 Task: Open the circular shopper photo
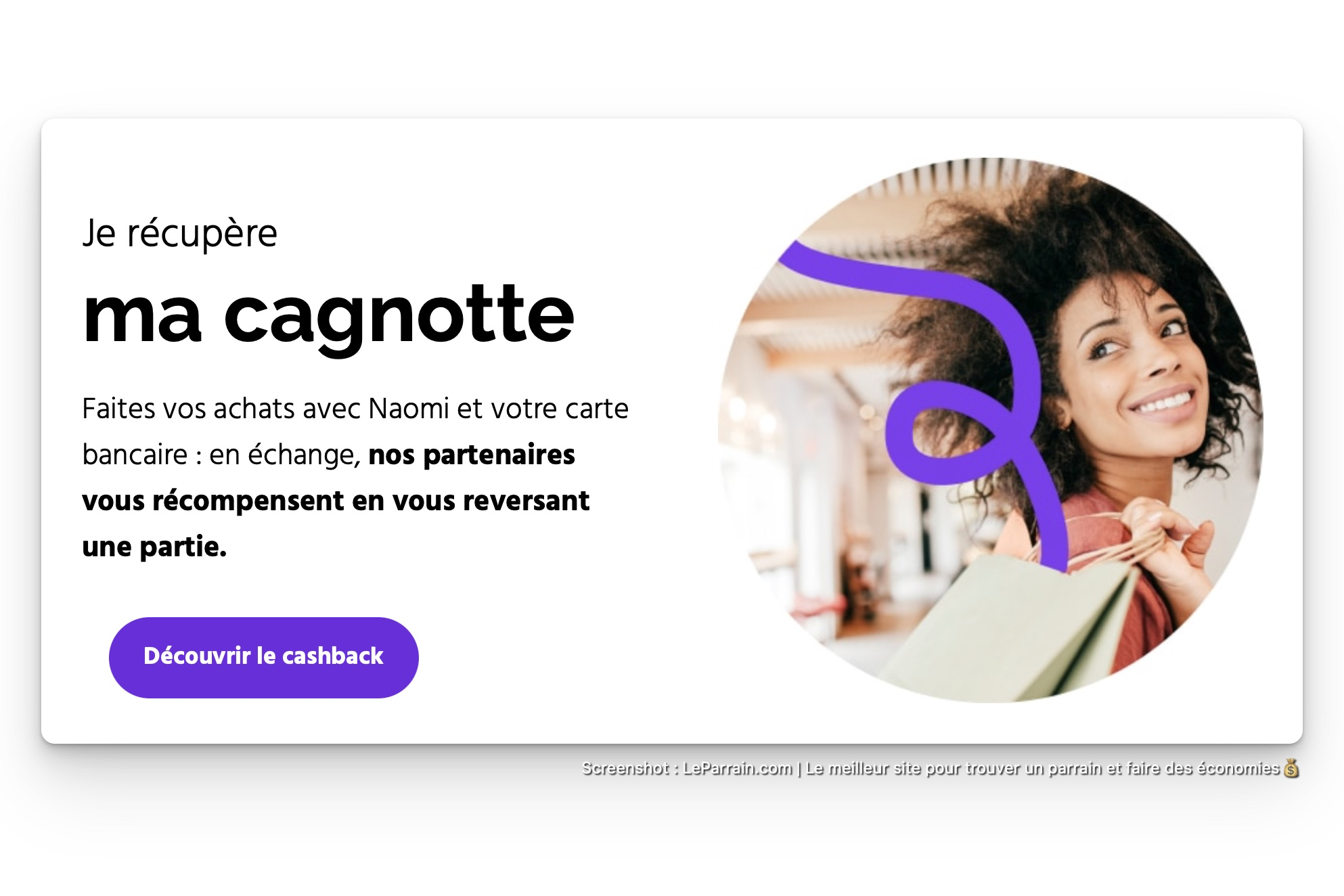tap(990, 430)
